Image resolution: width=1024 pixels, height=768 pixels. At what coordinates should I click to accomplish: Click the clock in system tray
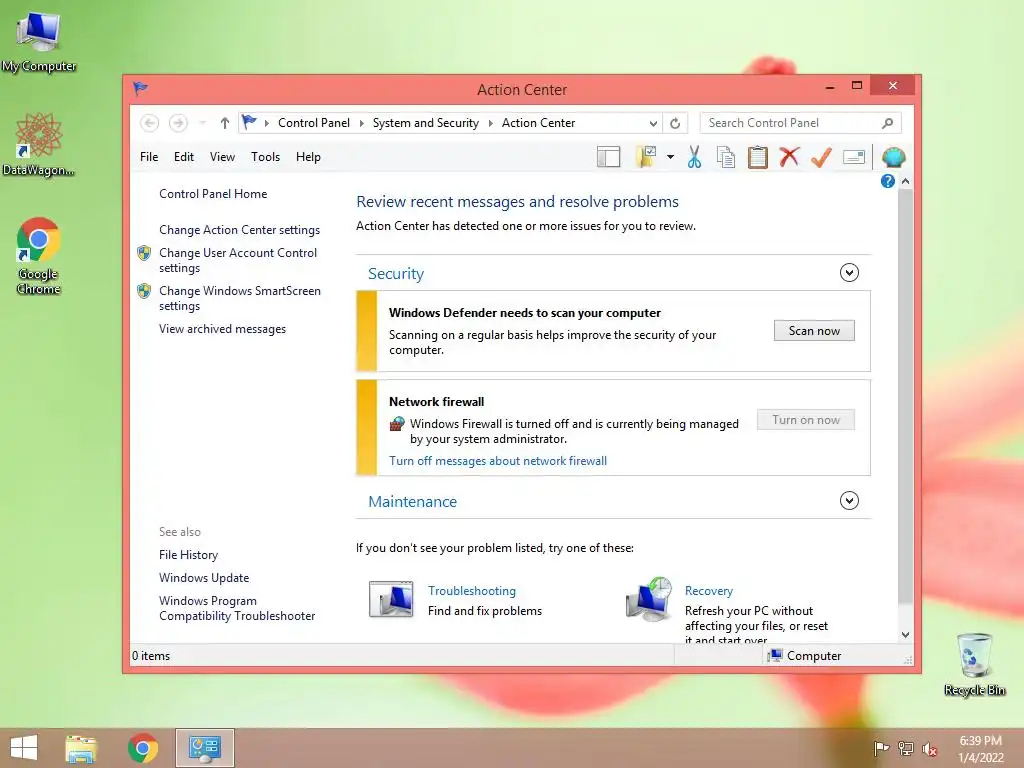tap(980, 749)
